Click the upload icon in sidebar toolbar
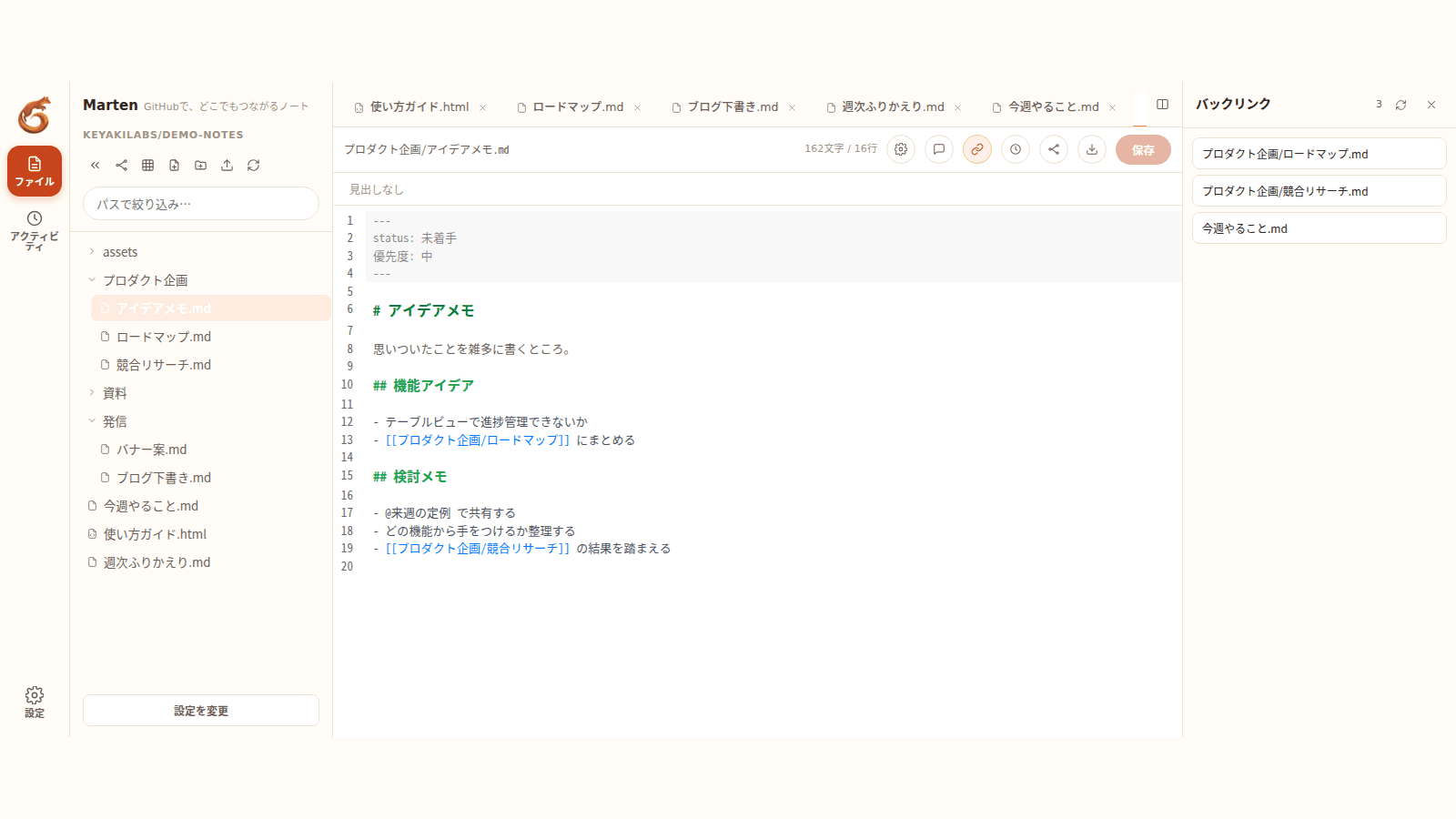 (x=227, y=165)
